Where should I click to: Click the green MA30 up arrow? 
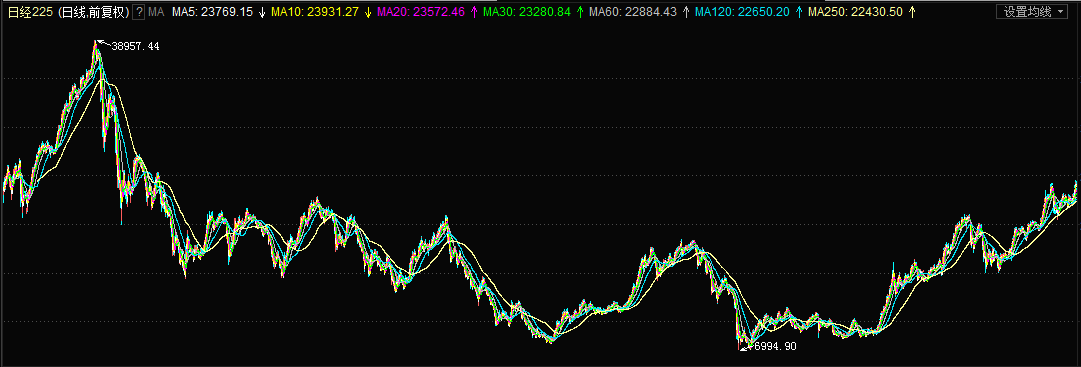579,12
